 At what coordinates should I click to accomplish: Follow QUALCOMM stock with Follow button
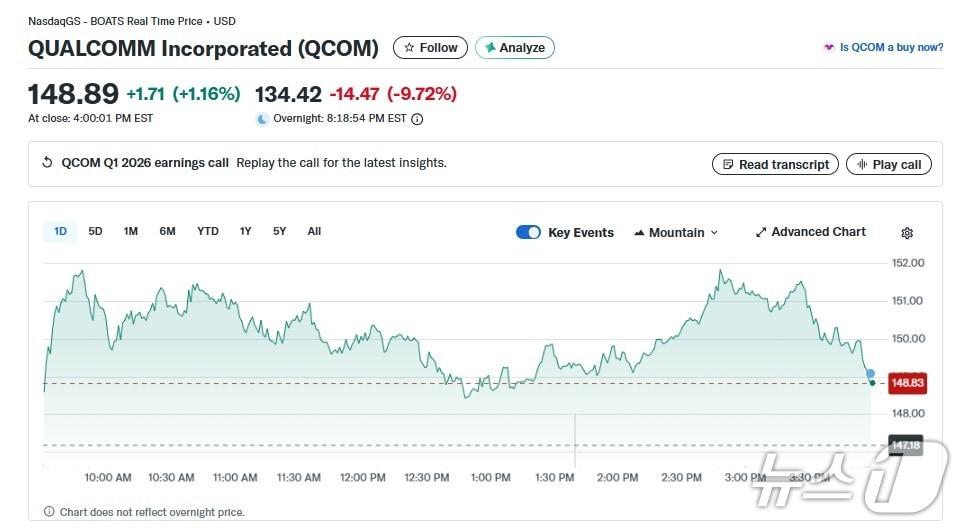(x=430, y=48)
